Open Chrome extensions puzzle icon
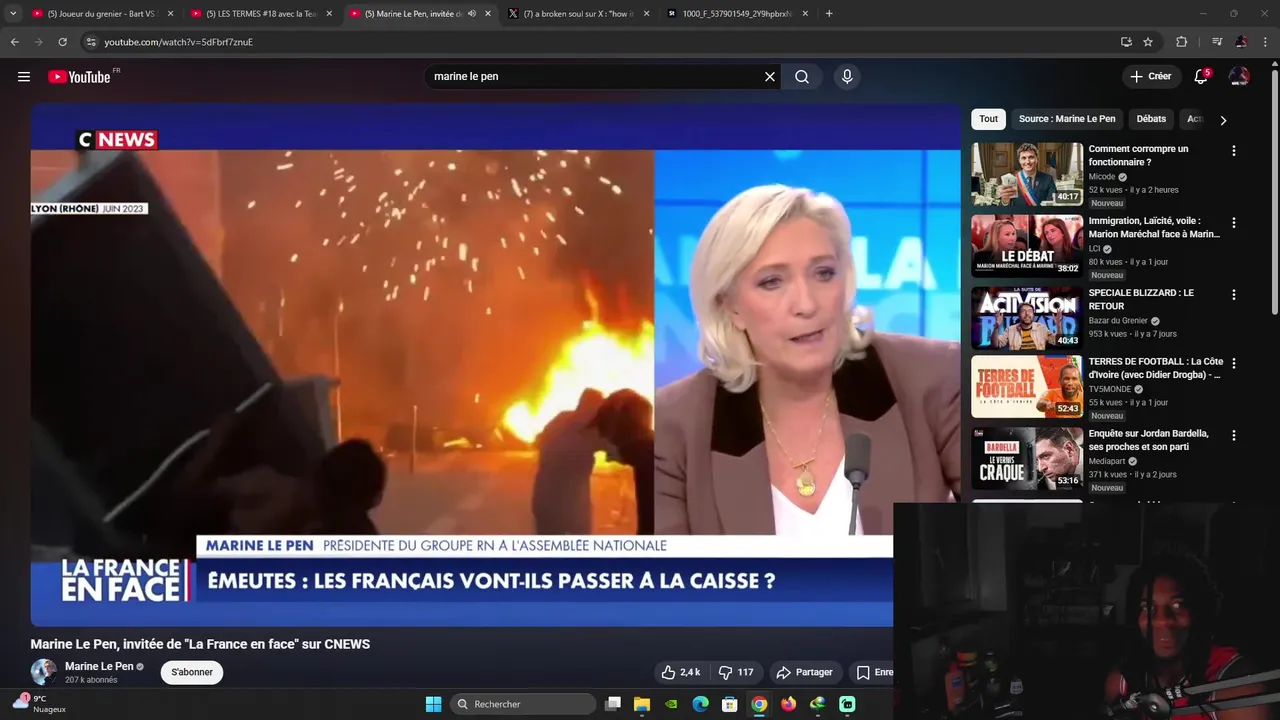 [x=1181, y=42]
